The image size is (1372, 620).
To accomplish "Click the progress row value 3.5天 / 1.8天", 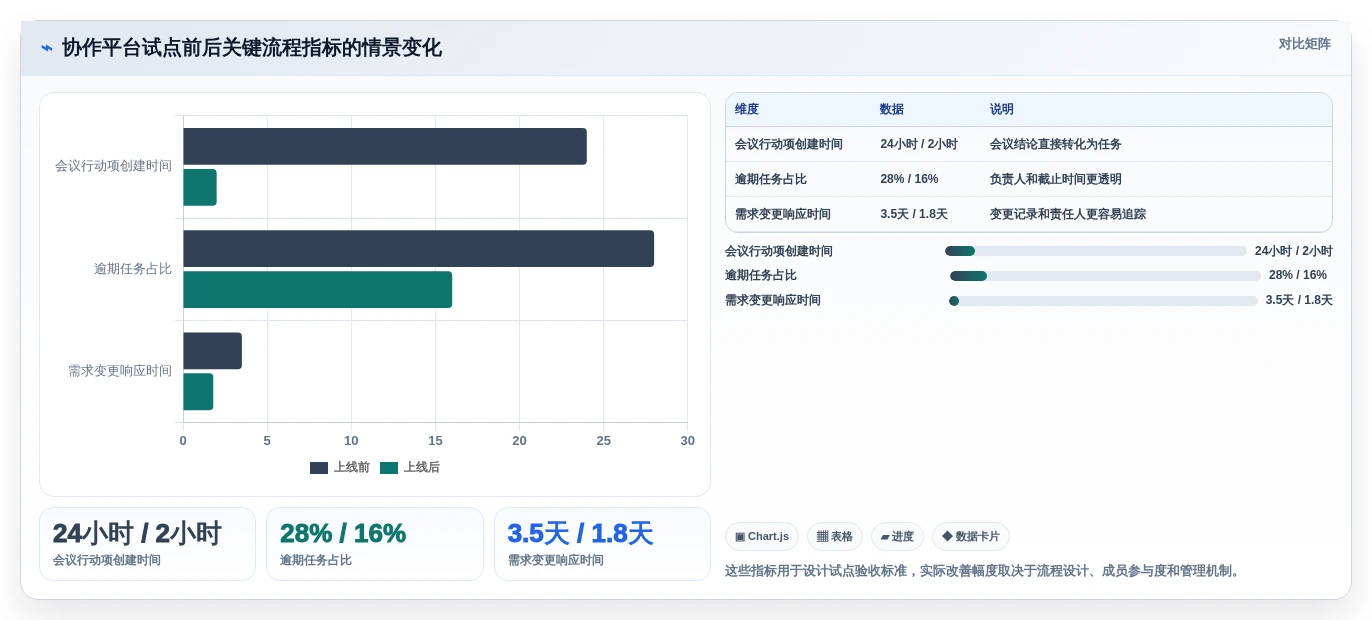I will (1299, 300).
